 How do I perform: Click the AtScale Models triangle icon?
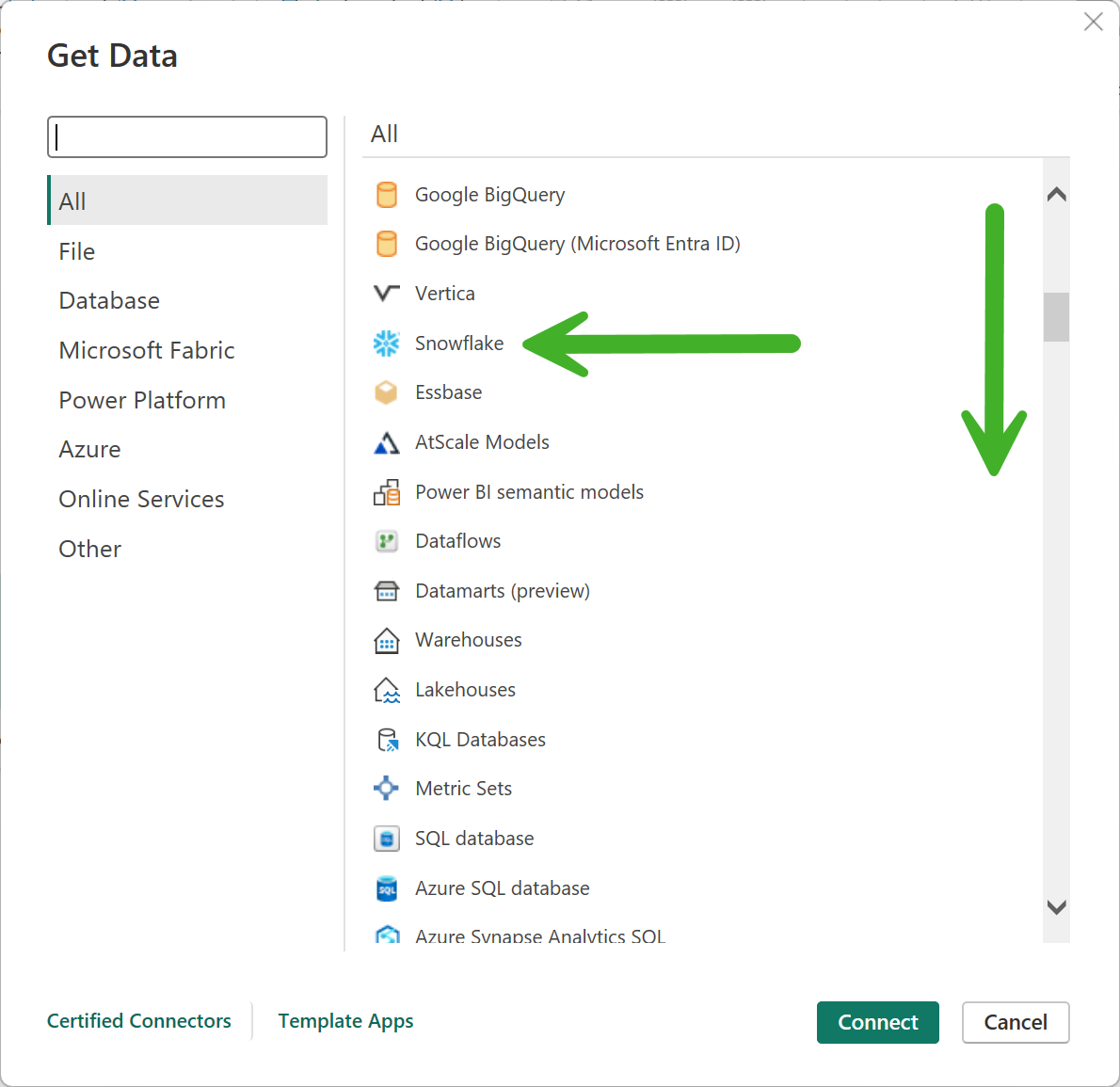387,442
